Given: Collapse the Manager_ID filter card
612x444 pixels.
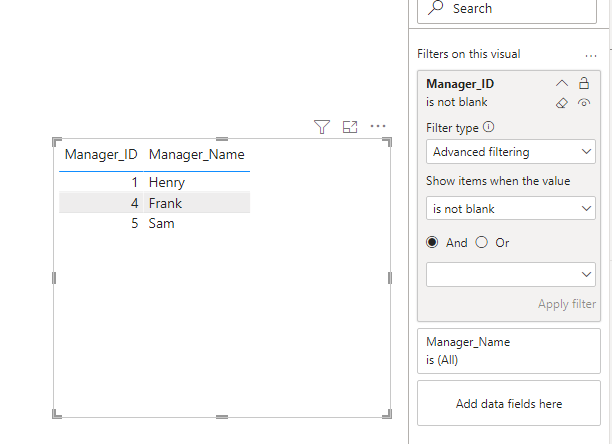Looking at the screenshot, I should coord(562,83).
